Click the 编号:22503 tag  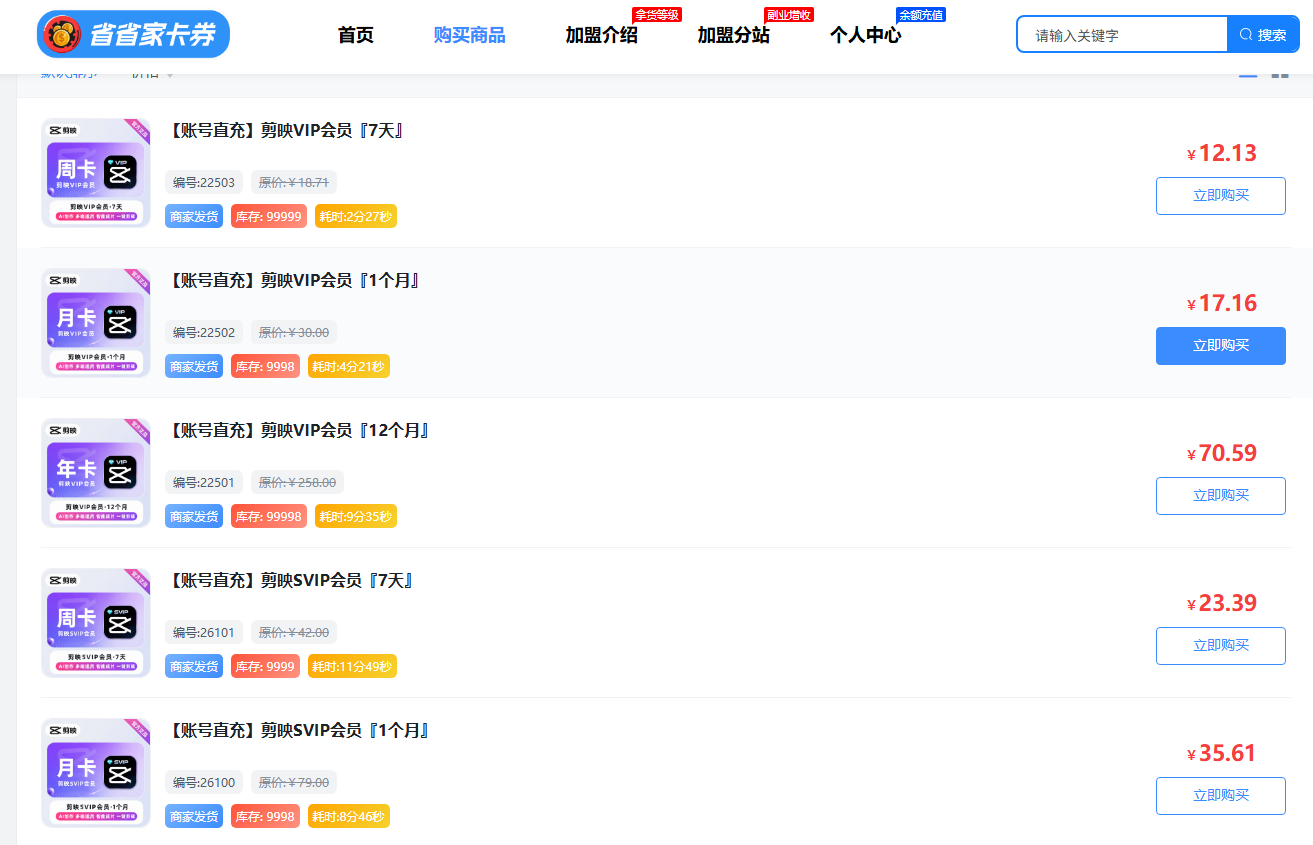pos(204,182)
